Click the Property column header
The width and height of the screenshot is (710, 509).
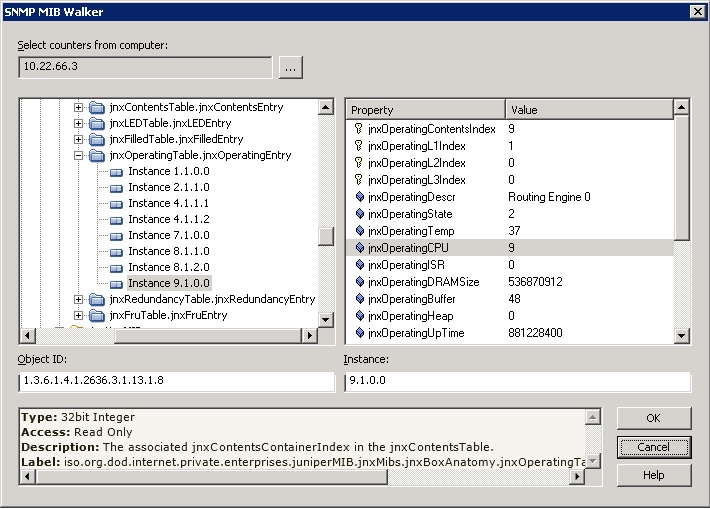425,109
